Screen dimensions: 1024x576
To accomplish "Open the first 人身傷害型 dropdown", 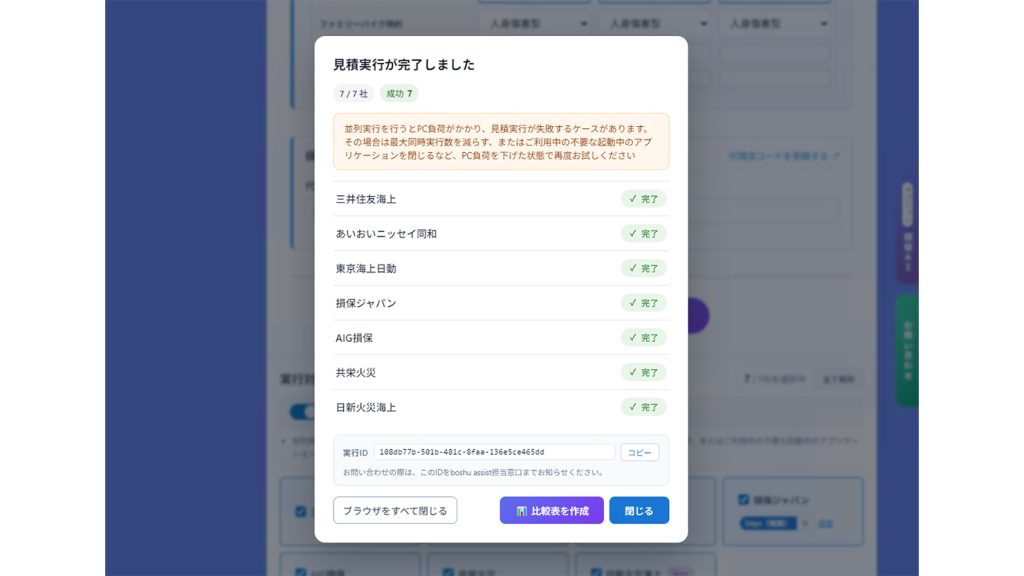I will [537, 24].
